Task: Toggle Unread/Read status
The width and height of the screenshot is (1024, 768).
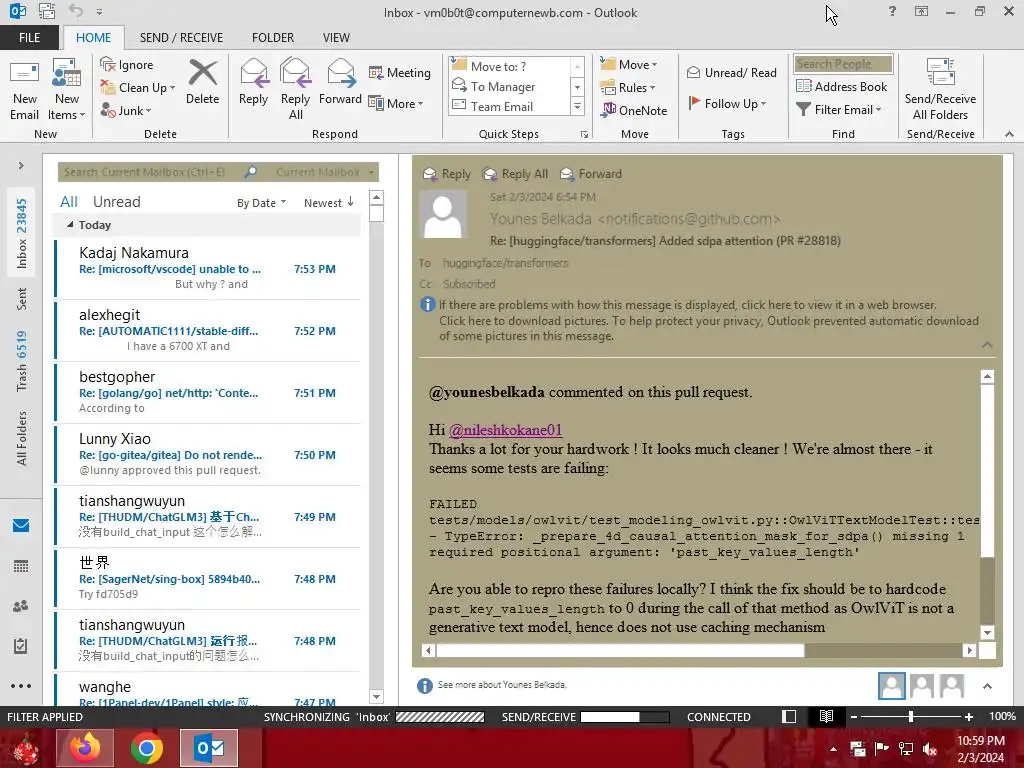Action: tap(731, 72)
